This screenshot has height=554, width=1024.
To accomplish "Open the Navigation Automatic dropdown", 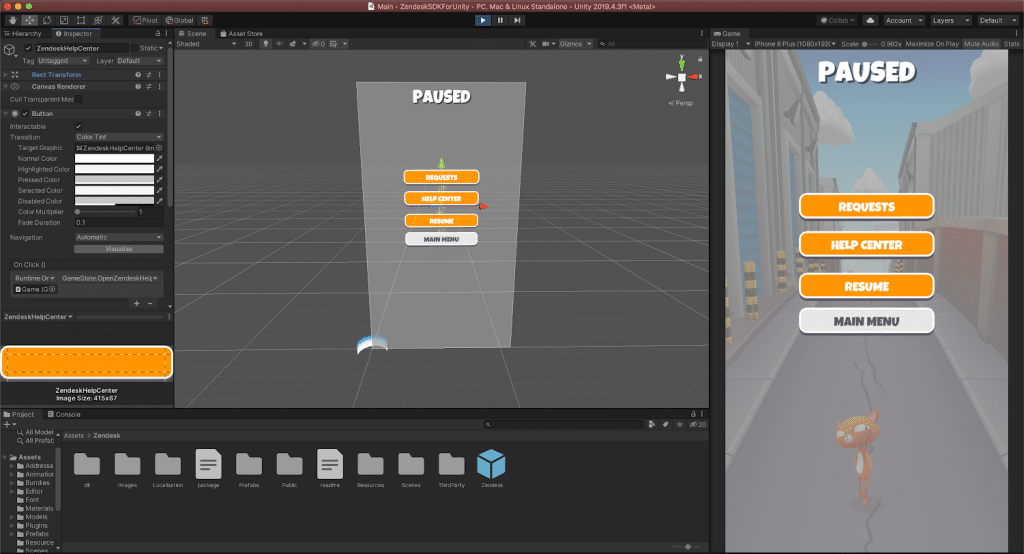I will [118, 237].
